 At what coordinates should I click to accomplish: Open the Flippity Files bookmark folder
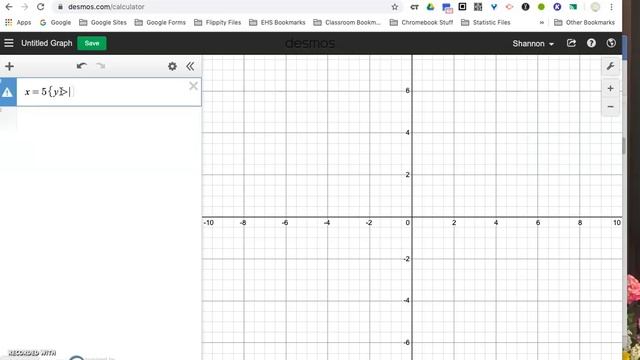pyautogui.click(x=218, y=22)
